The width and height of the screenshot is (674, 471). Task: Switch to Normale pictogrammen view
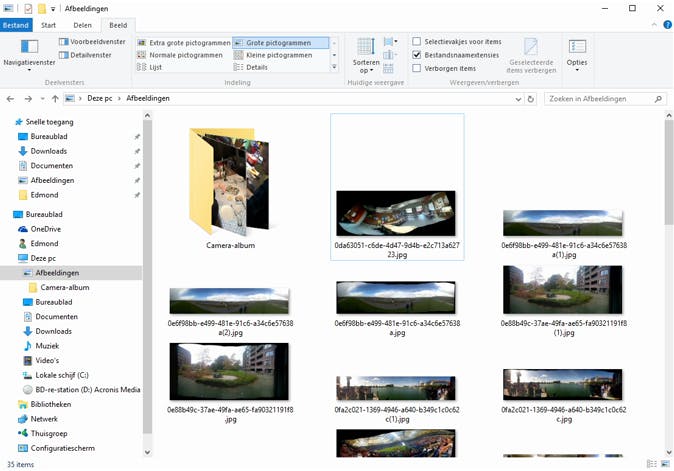pyautogui.click(x=180, y=55)
